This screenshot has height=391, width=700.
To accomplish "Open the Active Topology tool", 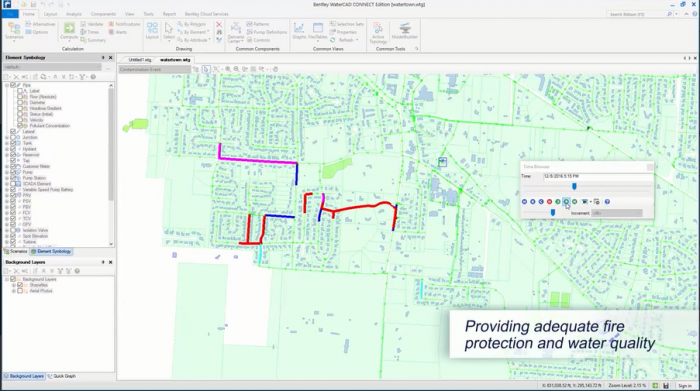I will coord(378,33).
